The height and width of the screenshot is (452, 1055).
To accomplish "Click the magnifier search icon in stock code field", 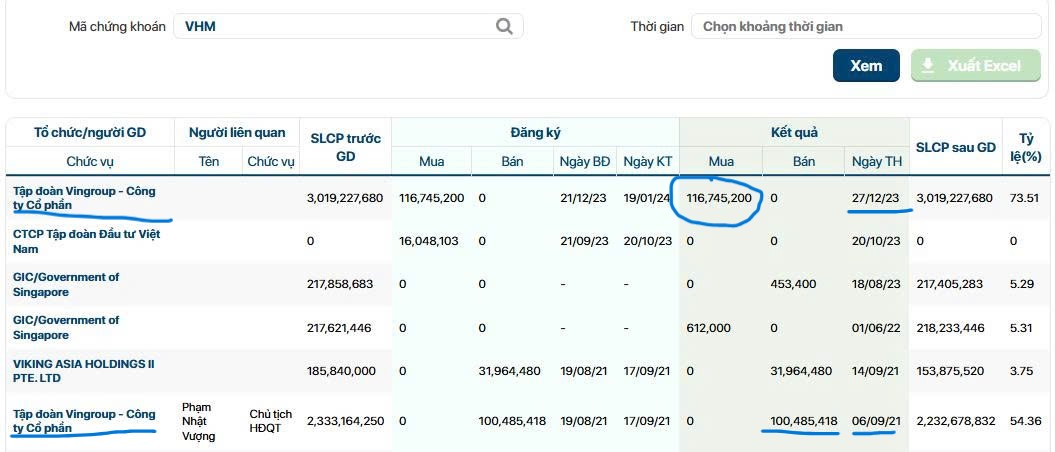I will (504, 27).
